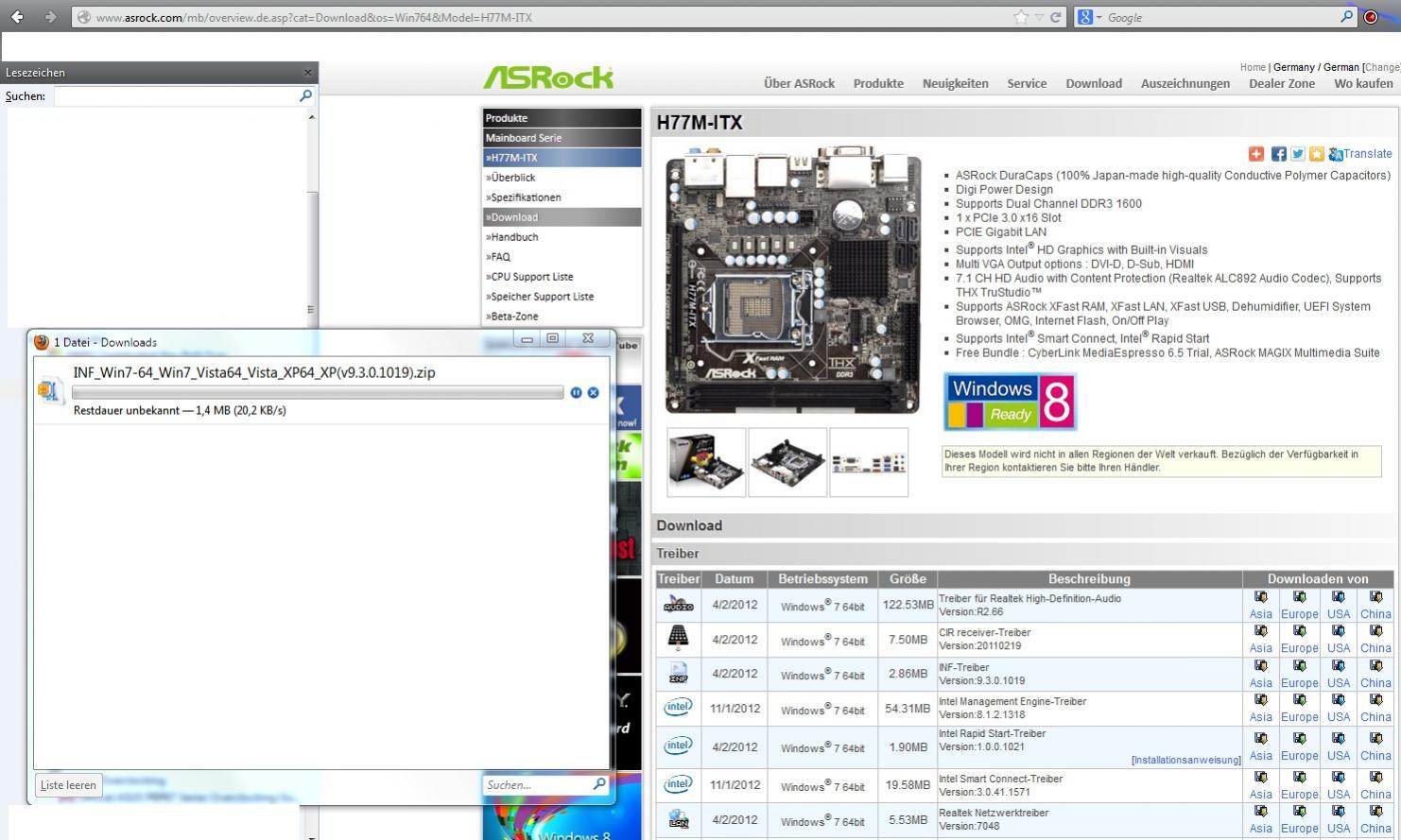
Task: Open product box thumbnail
Action: pos(706,462)
